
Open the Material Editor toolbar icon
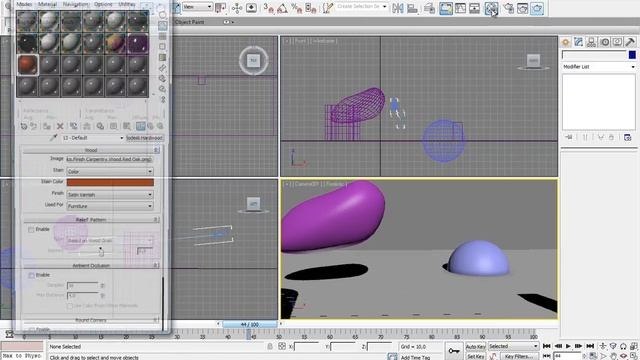tap(491, 8)
